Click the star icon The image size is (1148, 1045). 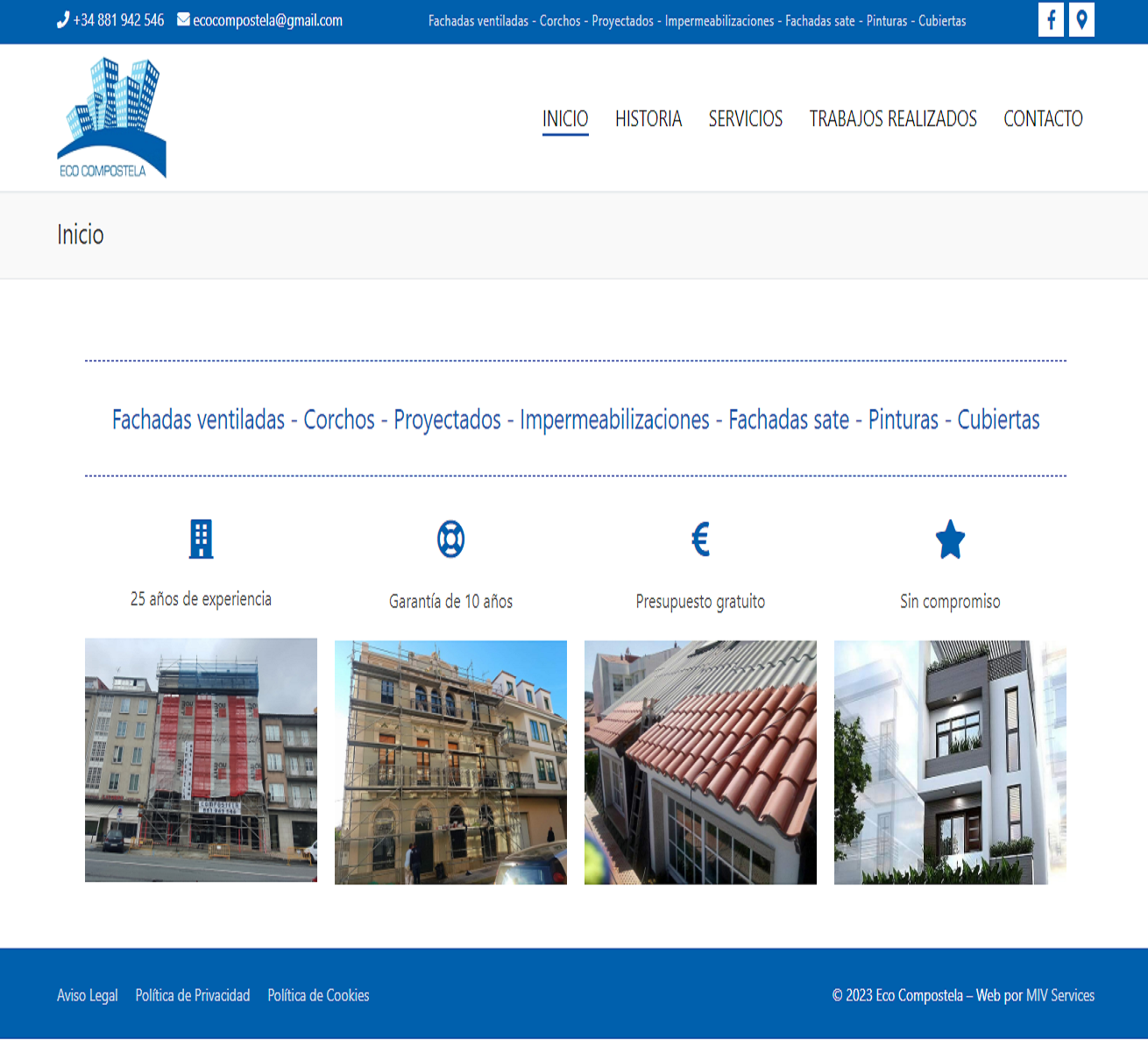950,539
